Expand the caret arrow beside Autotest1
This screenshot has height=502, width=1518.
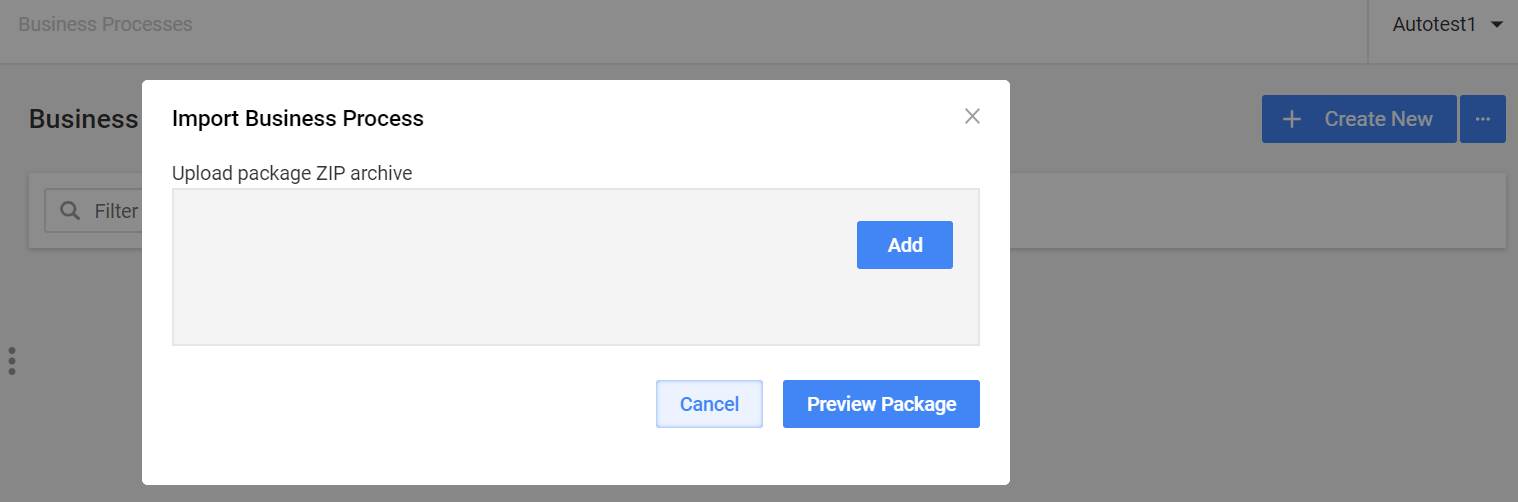point(1496,25)
